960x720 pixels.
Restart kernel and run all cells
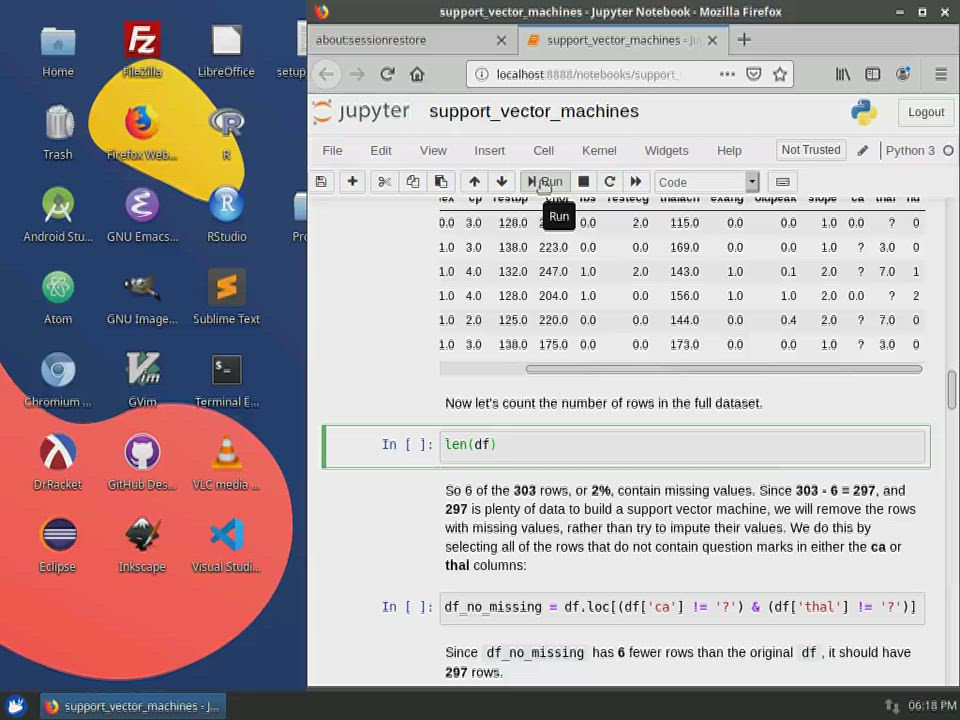pos(636,182)
